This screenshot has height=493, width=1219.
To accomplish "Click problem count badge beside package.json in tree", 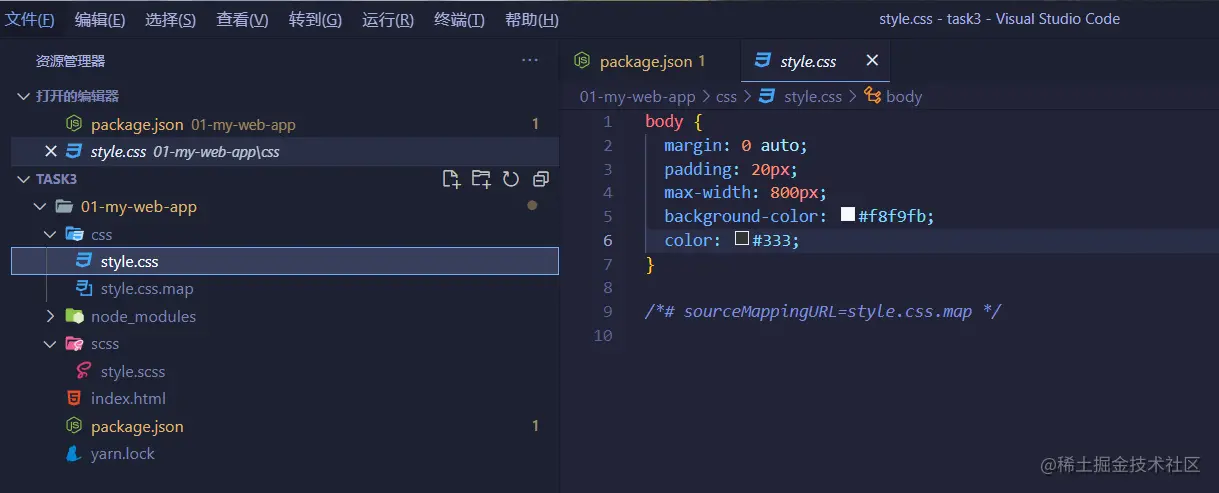I will tap(535, 426).
